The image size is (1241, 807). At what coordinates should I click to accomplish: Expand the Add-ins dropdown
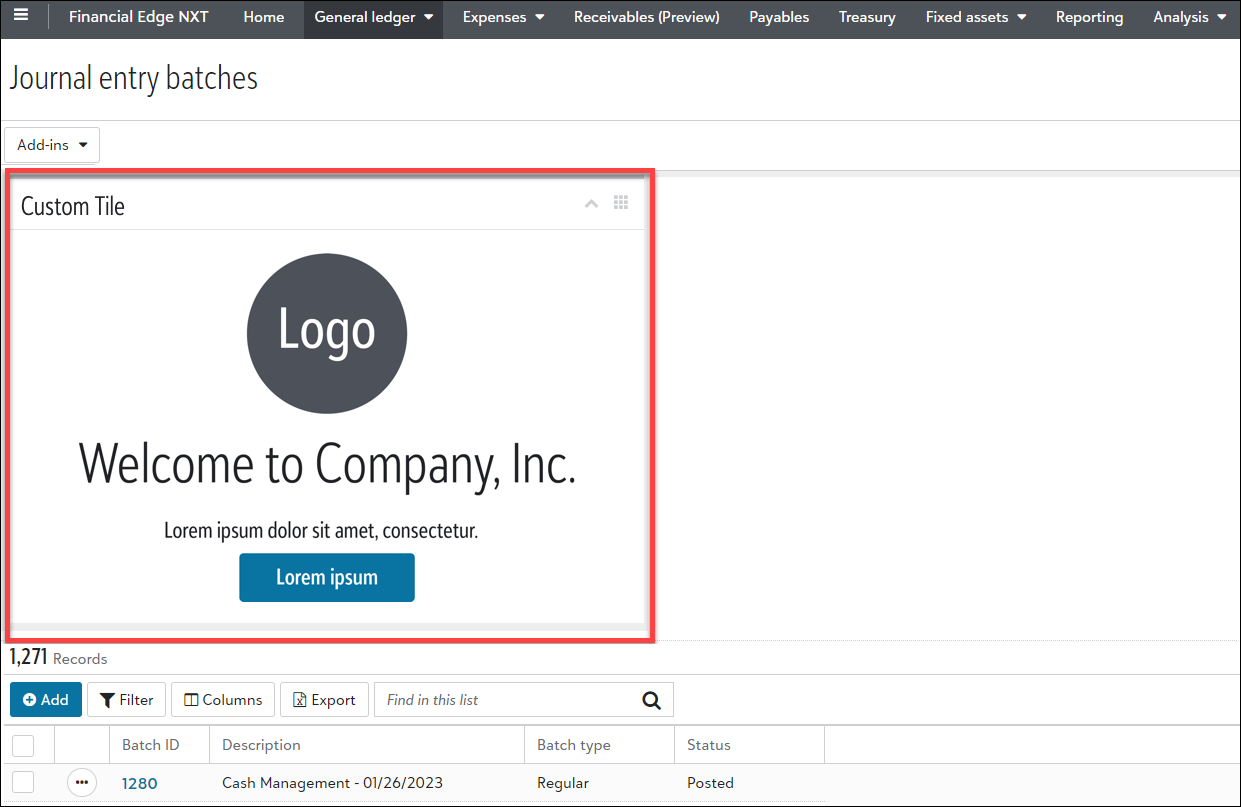pos(52,145)
